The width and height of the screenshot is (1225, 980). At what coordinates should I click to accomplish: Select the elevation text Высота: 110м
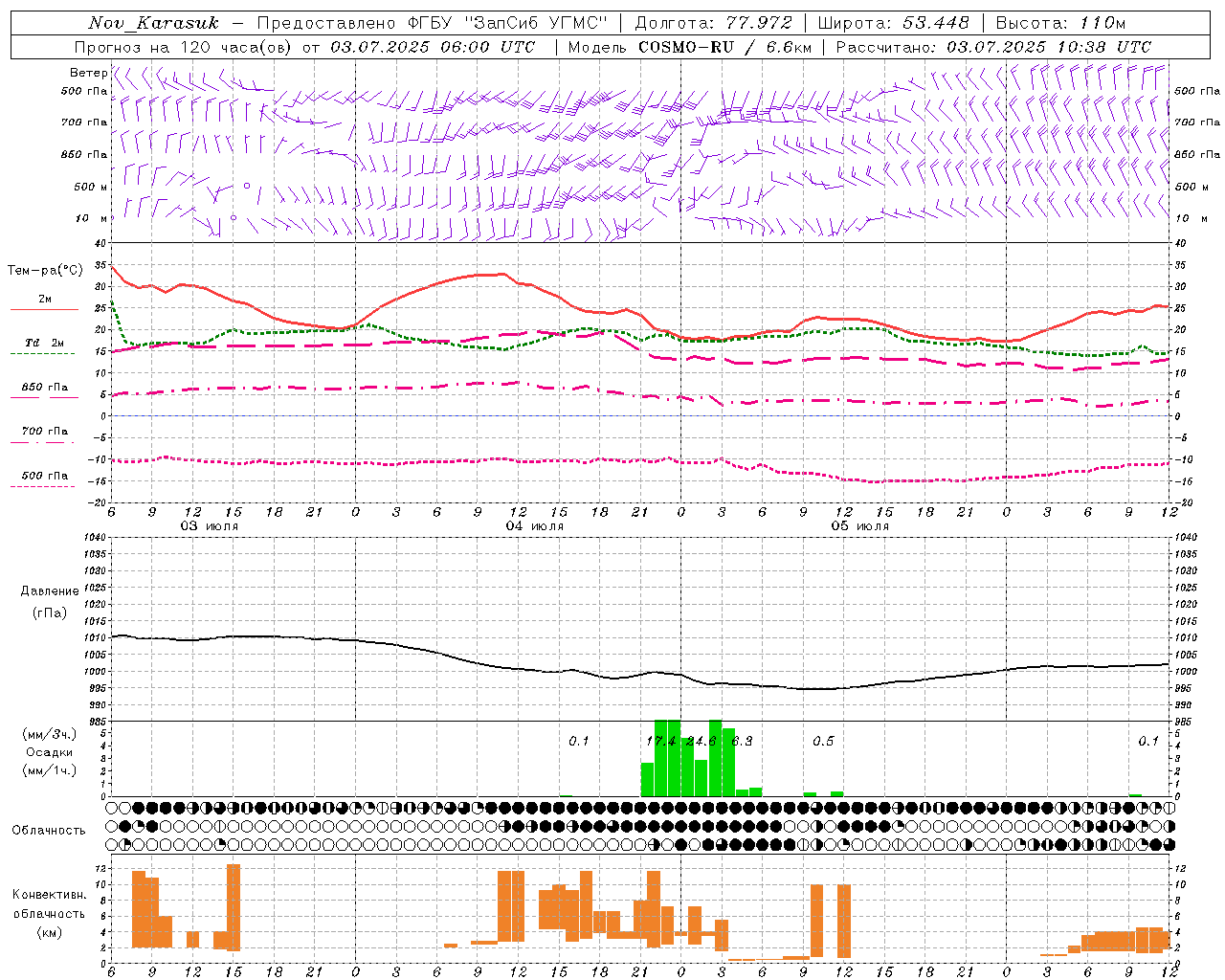point(1061,23)
